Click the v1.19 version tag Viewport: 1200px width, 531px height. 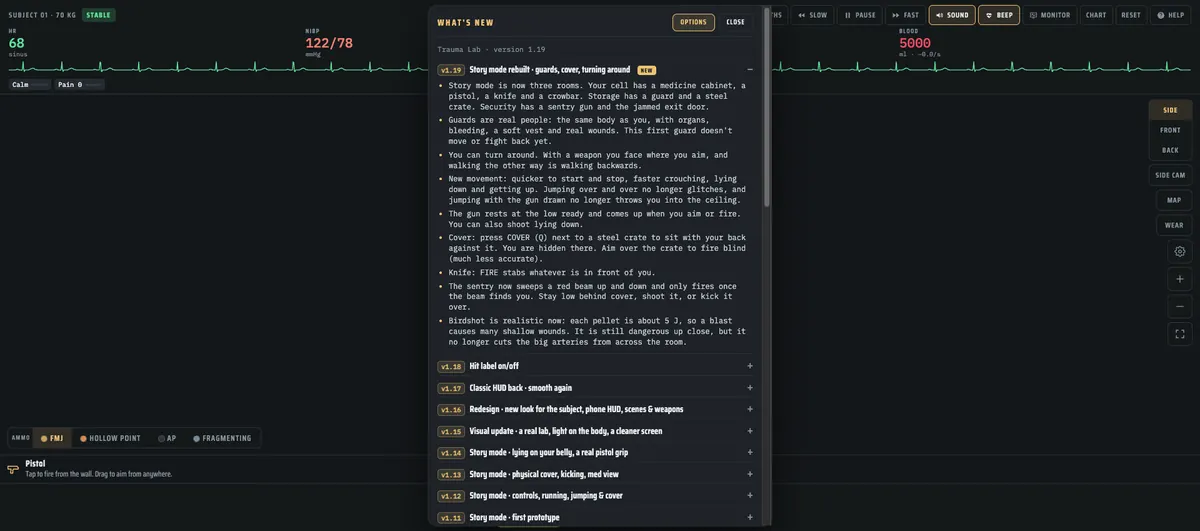[451, 70]
